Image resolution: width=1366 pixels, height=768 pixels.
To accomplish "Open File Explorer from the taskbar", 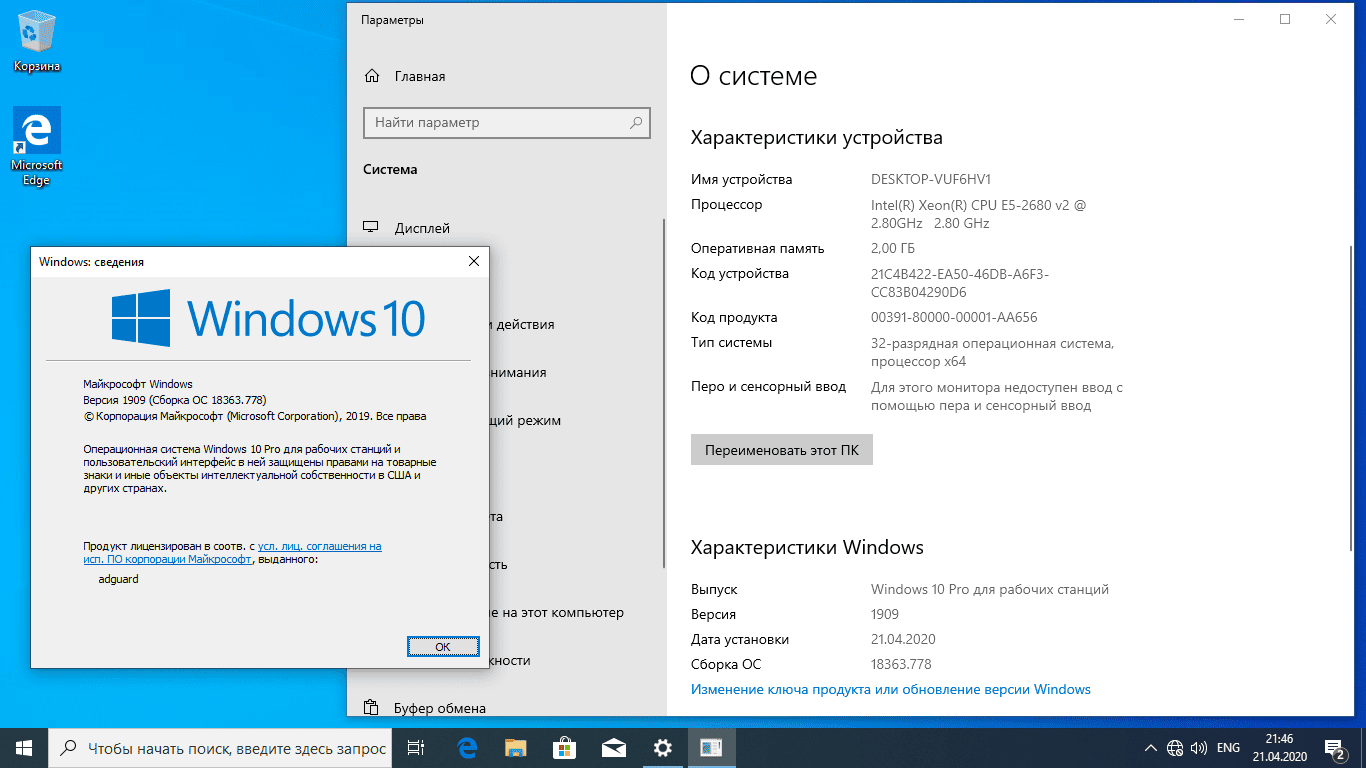I will click(515, 747).
